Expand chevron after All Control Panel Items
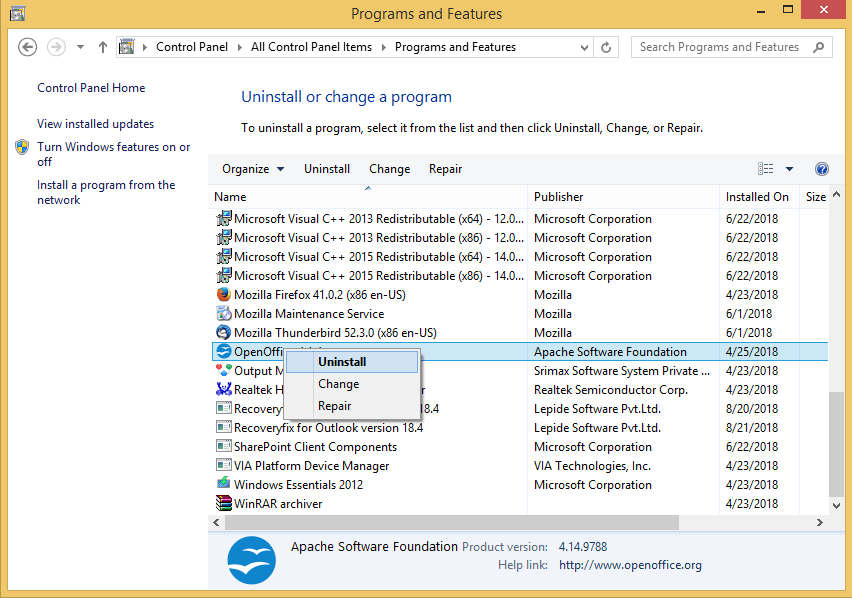Screen dimensions: 852x598 [384, 47]
